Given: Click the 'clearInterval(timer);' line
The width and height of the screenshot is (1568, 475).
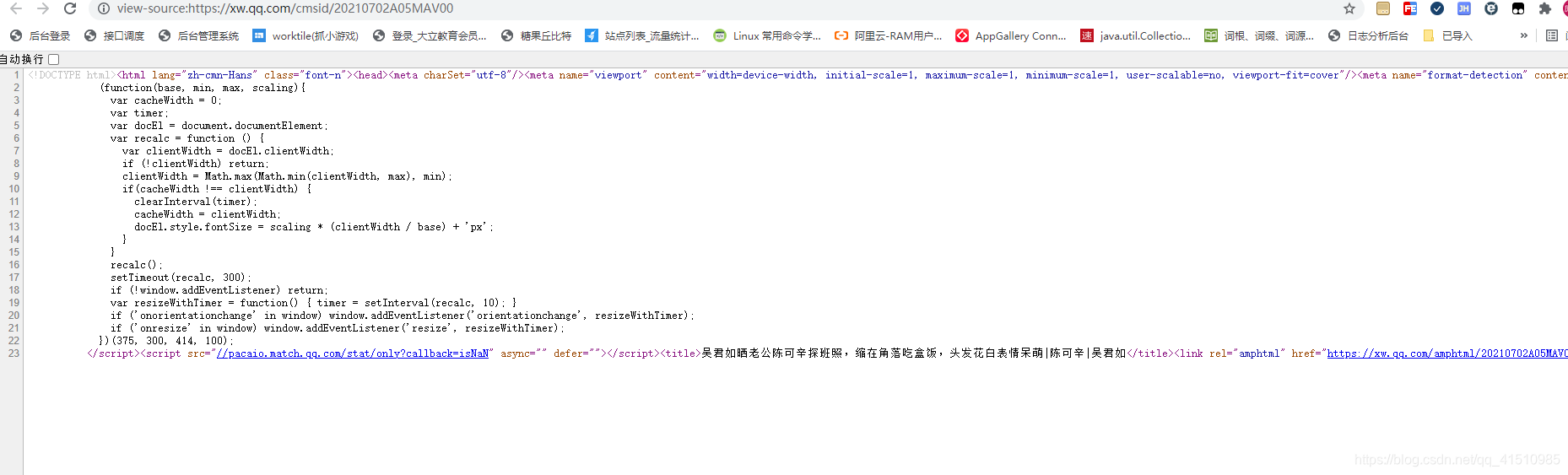Looking at the screenshot, I should (x=196, y=202).
